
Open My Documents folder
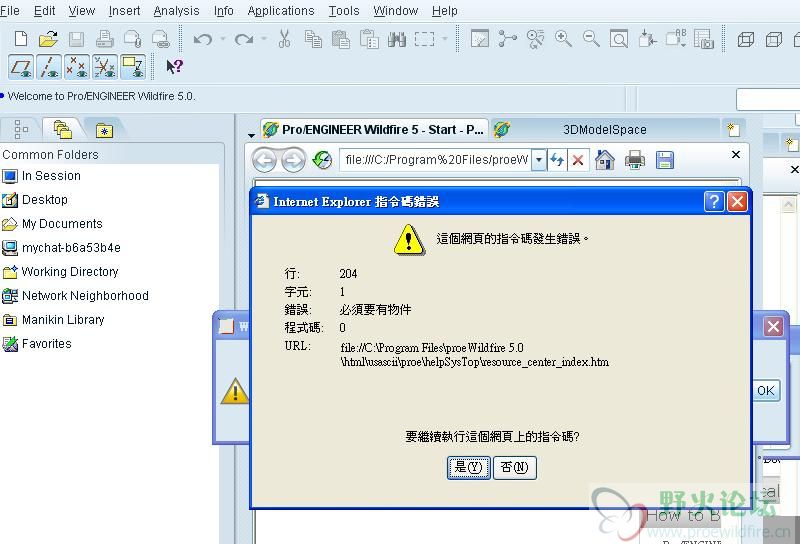(52, 224)
